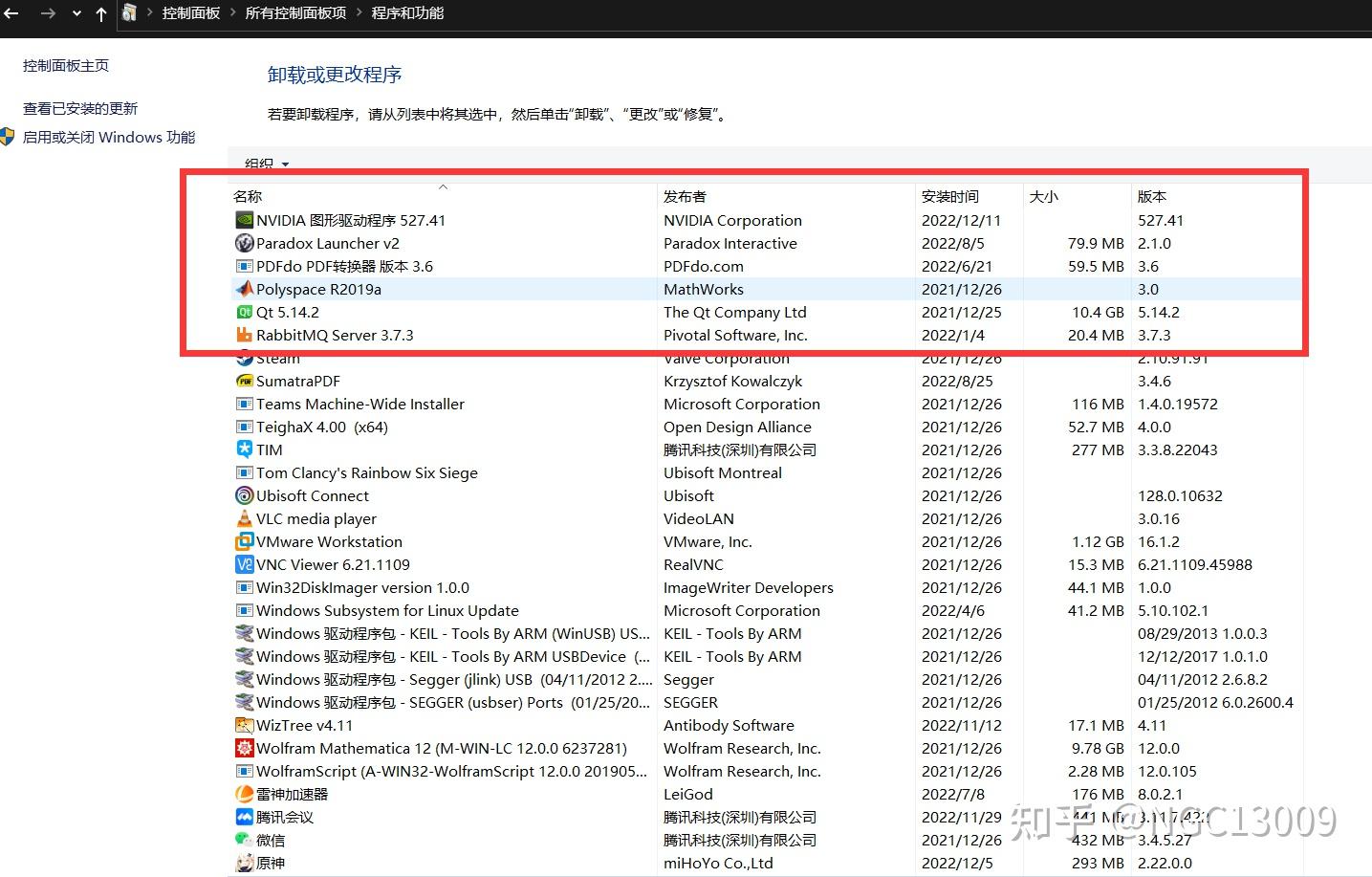Click the green Qt 5.14.2 icon
Image resolution: width=1372 pixels, height=877 pixels.
pyautogui.click(x=244, y=312)
